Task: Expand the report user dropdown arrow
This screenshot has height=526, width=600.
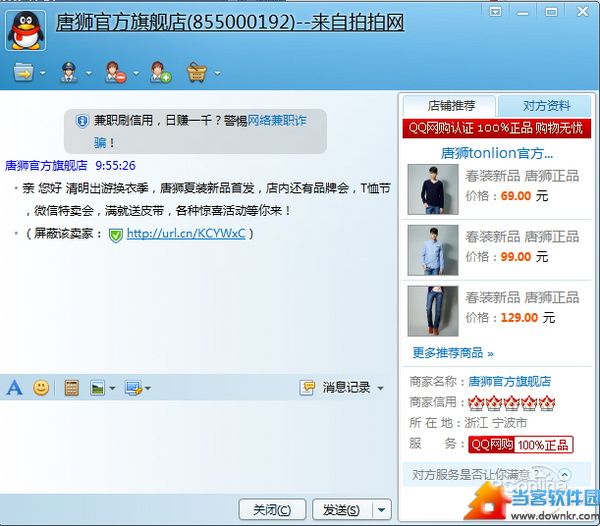Action: point(89,73)
